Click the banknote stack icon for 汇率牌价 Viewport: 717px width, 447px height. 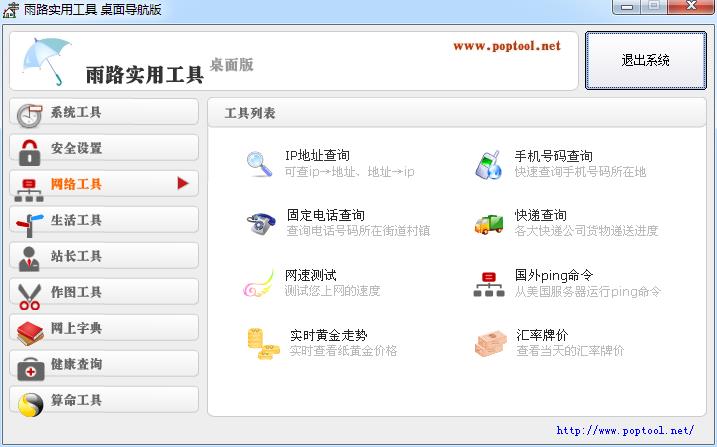(491, 344)
